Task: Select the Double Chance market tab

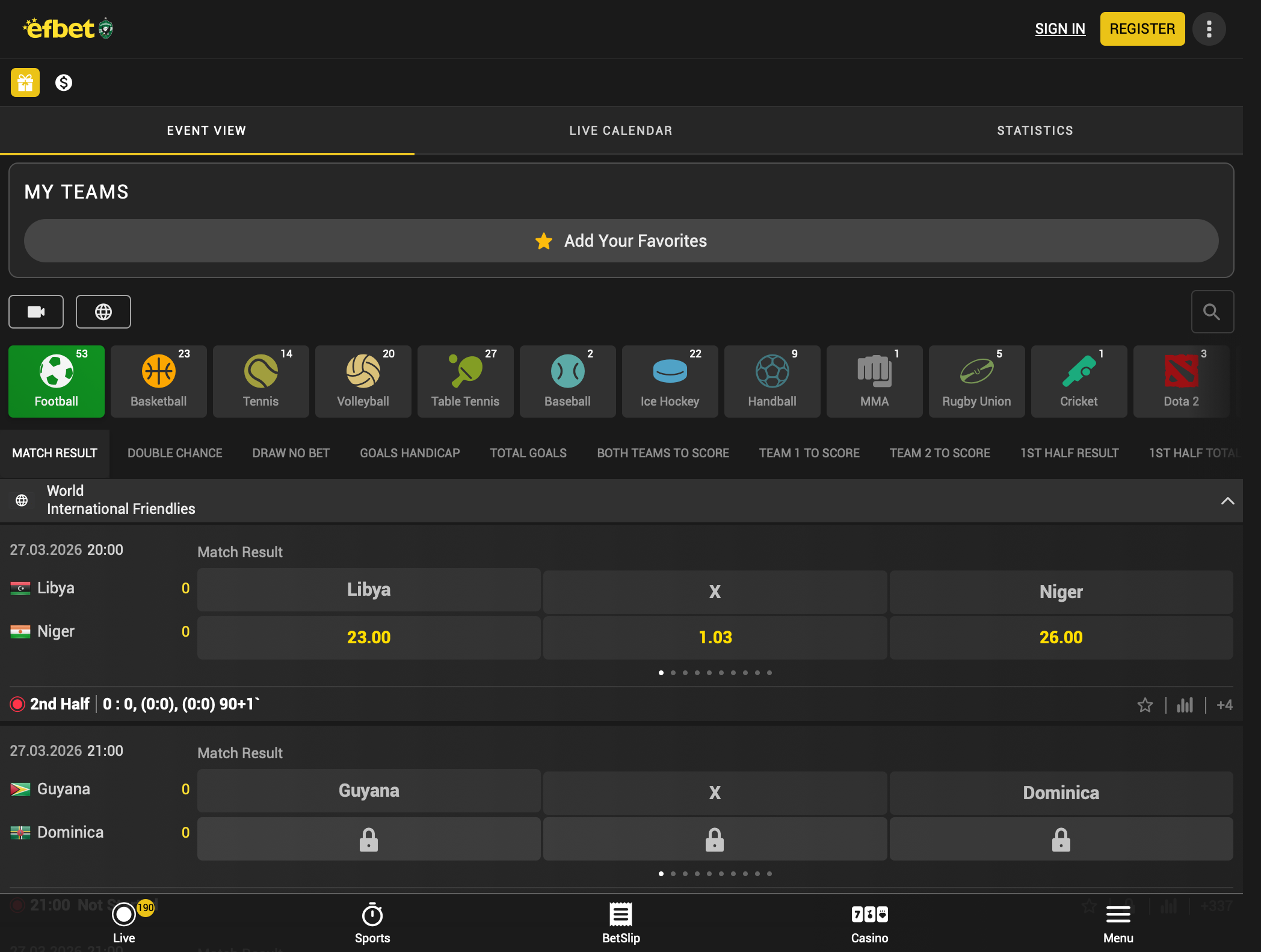Action: pos(175,453)
